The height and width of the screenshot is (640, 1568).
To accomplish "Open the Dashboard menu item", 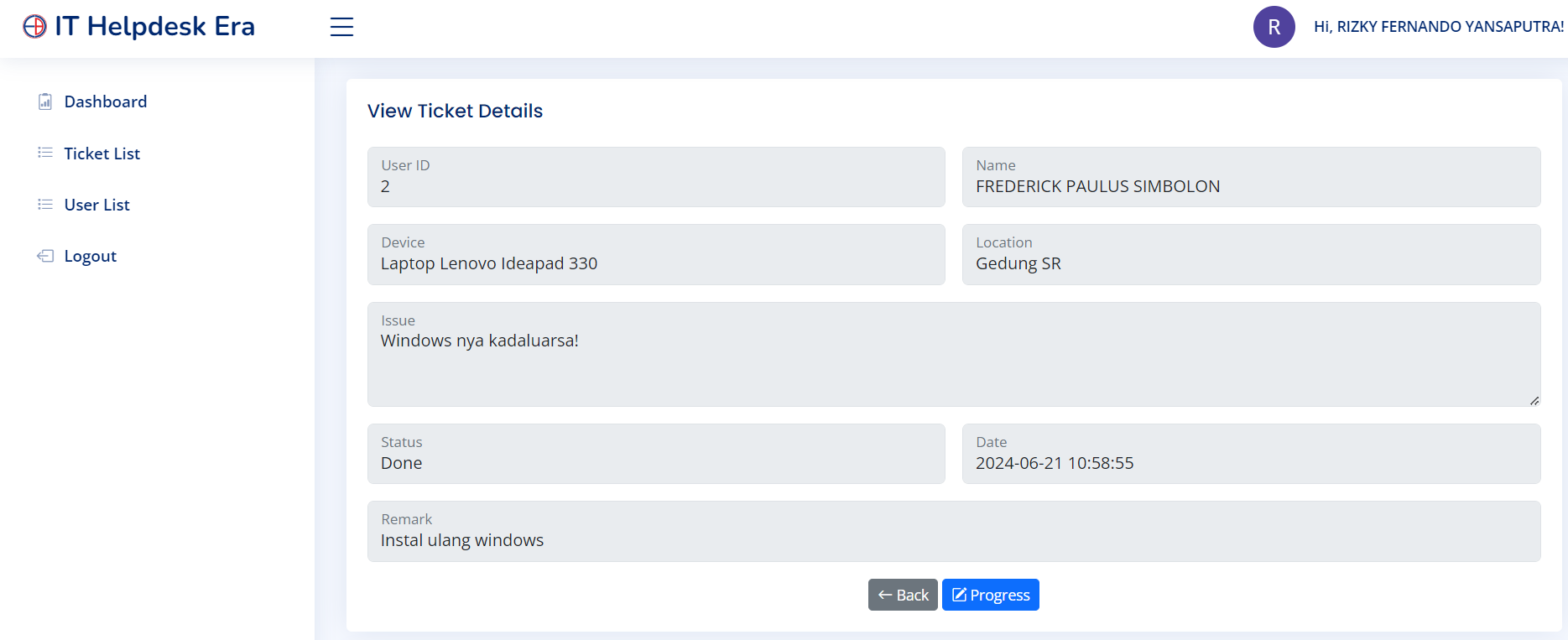I will [x=106, y=101].
